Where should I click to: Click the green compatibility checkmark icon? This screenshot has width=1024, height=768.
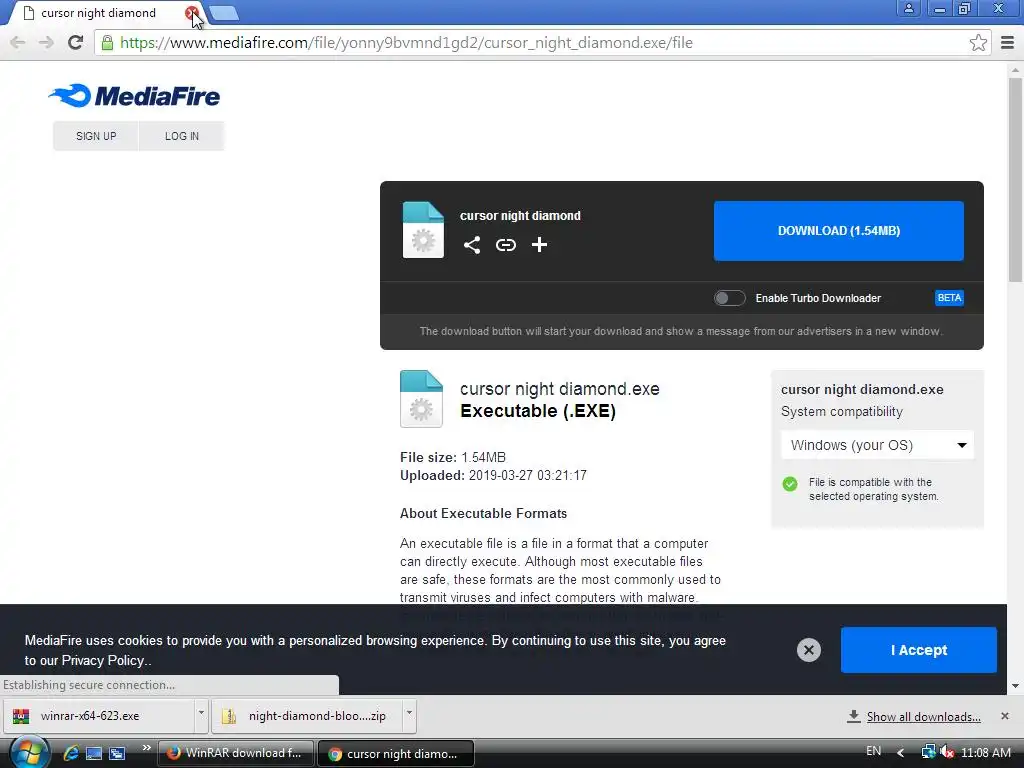click(790, 484)
